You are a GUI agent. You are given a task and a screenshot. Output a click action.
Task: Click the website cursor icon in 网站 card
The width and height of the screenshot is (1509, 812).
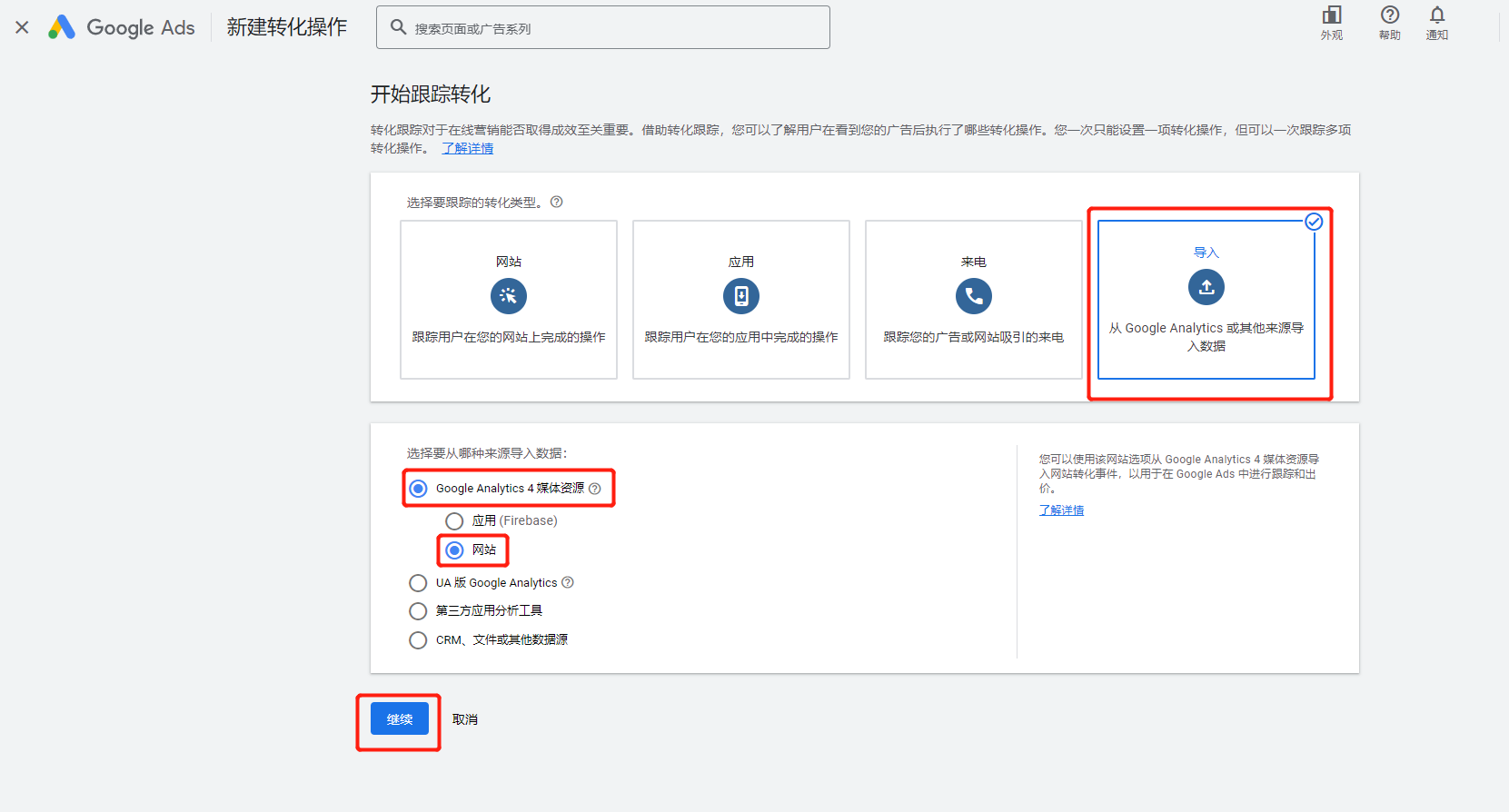pos(509,296)
